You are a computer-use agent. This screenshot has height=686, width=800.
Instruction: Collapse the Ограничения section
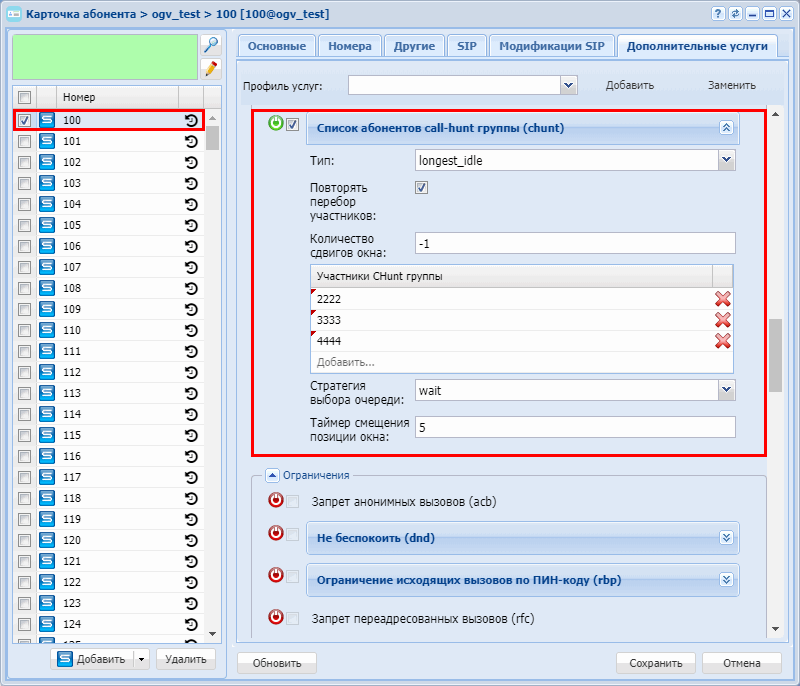[x=272, y=475]
